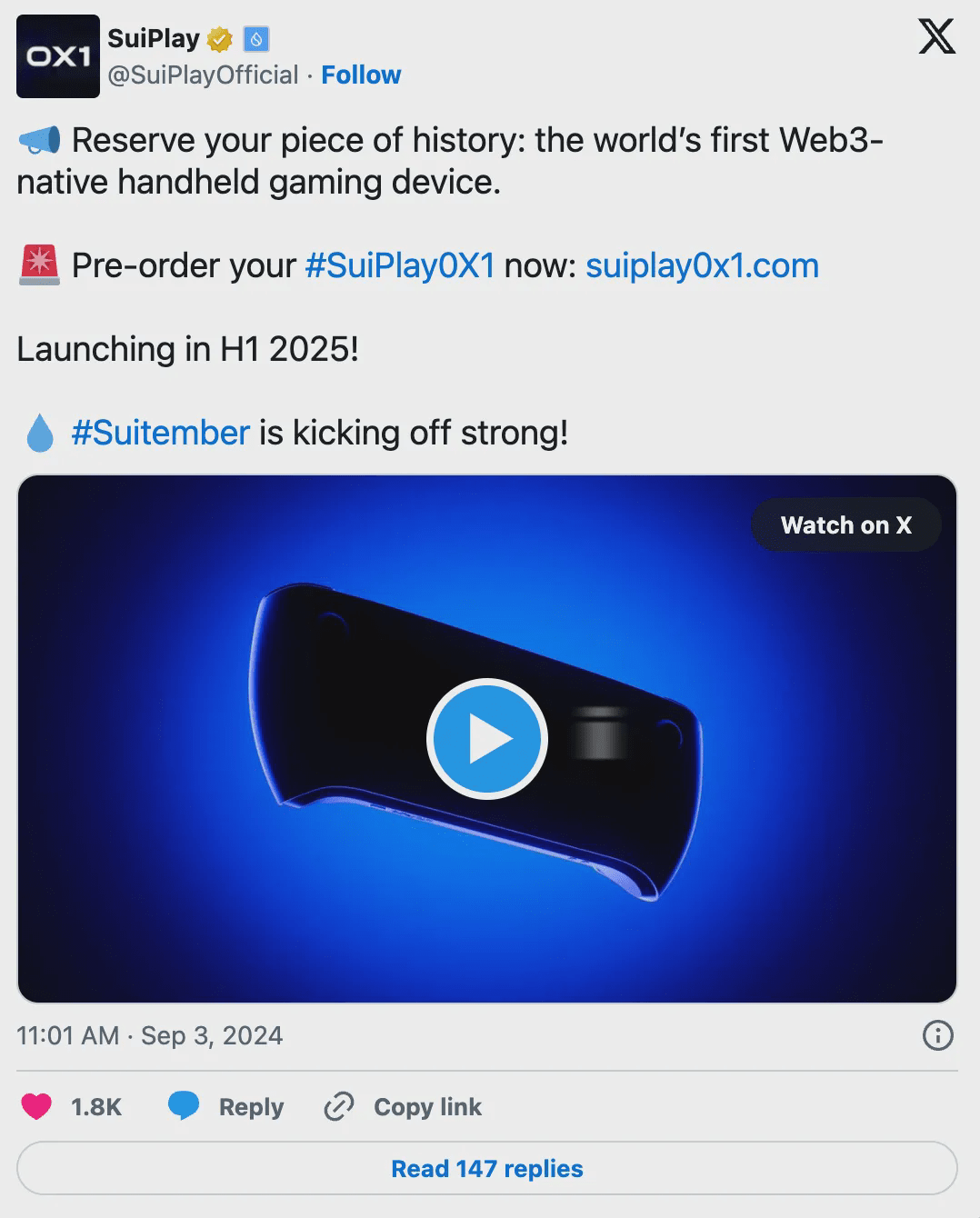This screenshot has width=980, height=1218.
Task: Open the #SuiPlay0X1 hashtag
Action: tap(400, 265)
